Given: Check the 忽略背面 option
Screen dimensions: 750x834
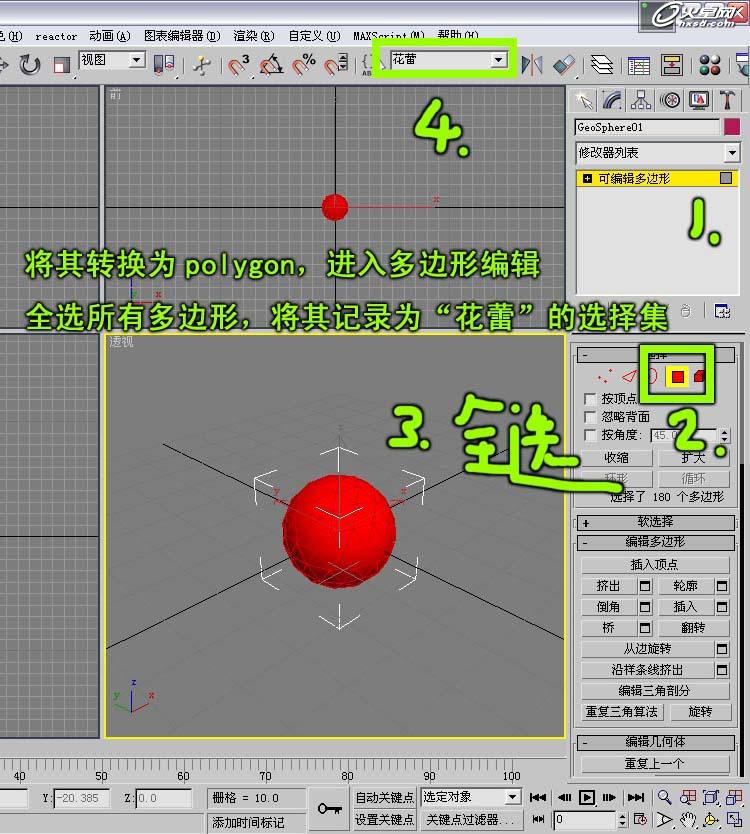Looking at the screenshot, I should 590,417.
